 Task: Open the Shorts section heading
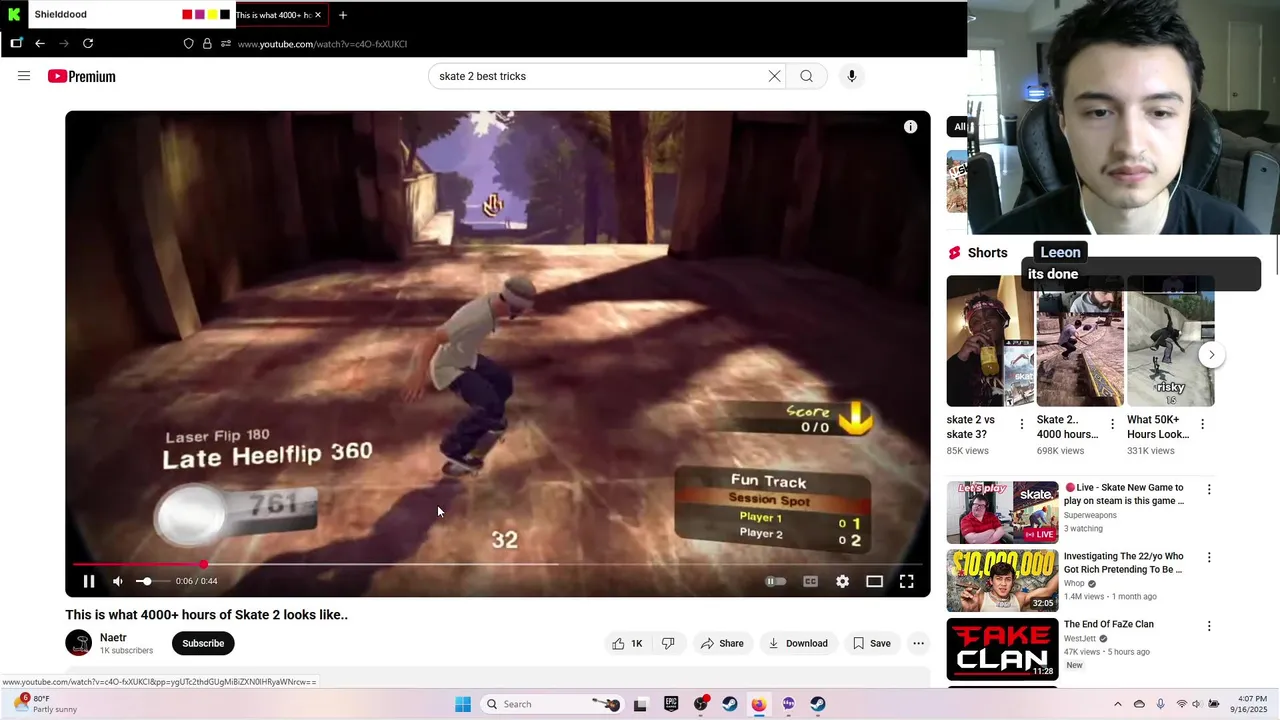point(987,253)
